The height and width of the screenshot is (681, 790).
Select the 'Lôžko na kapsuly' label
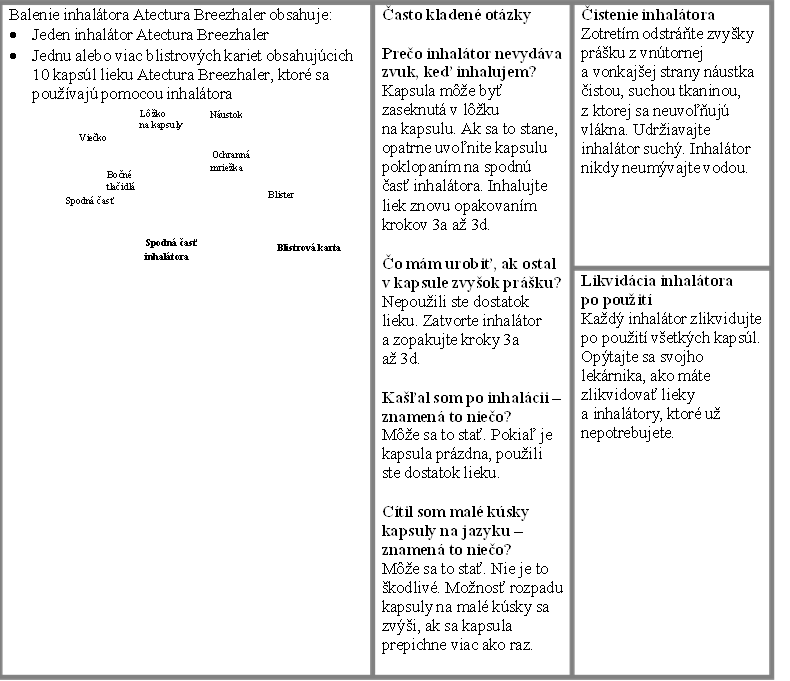(161, 119)
